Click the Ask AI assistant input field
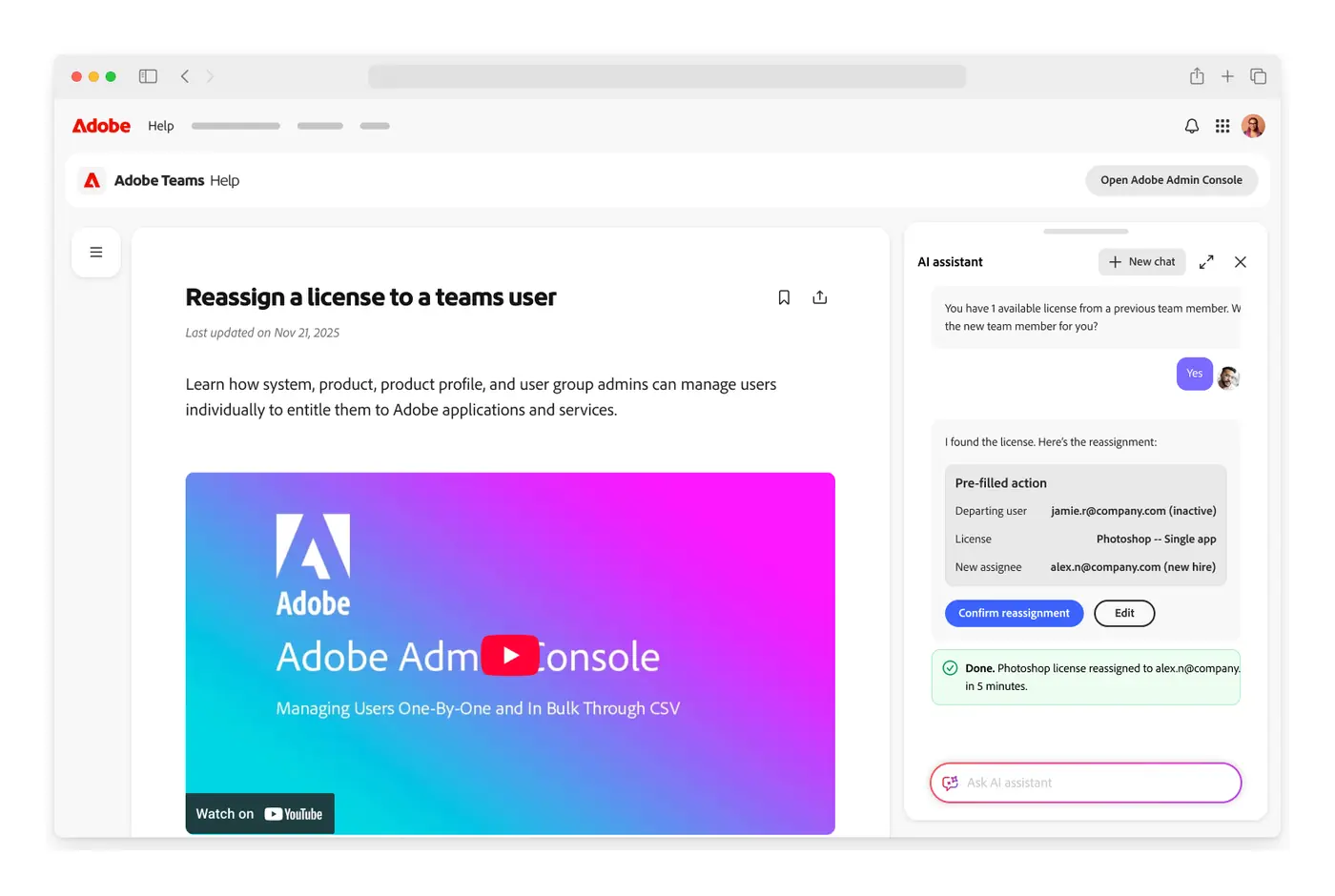Image resolution: width=1335 pixels, height=896 pixels. click(1086, 783)
